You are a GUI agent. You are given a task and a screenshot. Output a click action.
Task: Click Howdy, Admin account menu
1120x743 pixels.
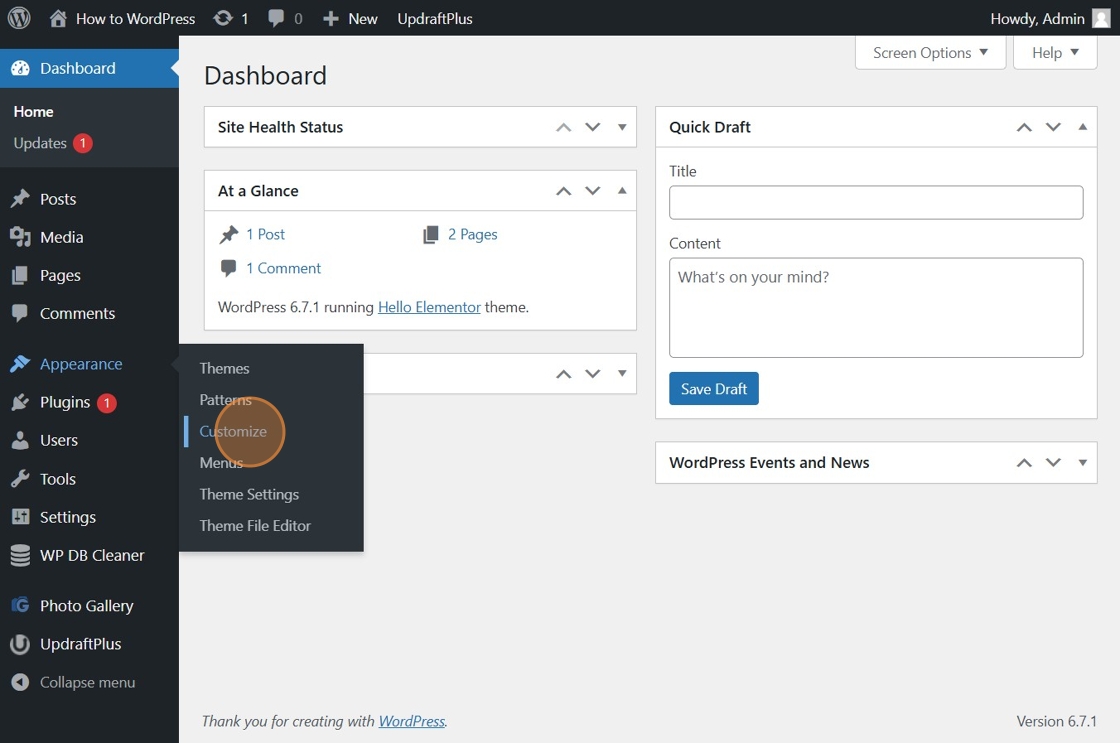pos(1050,19)
